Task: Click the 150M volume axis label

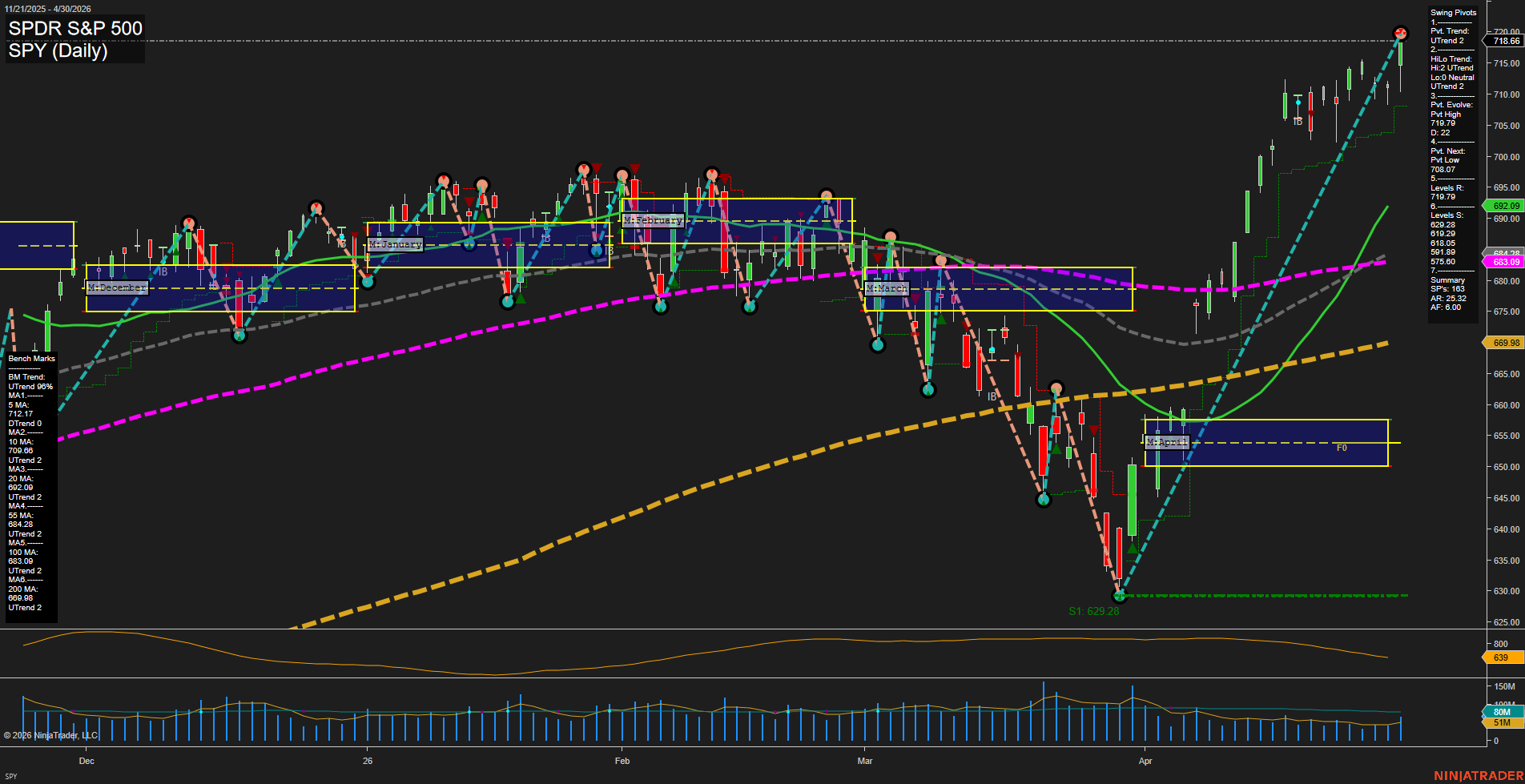Action: 1505,686
